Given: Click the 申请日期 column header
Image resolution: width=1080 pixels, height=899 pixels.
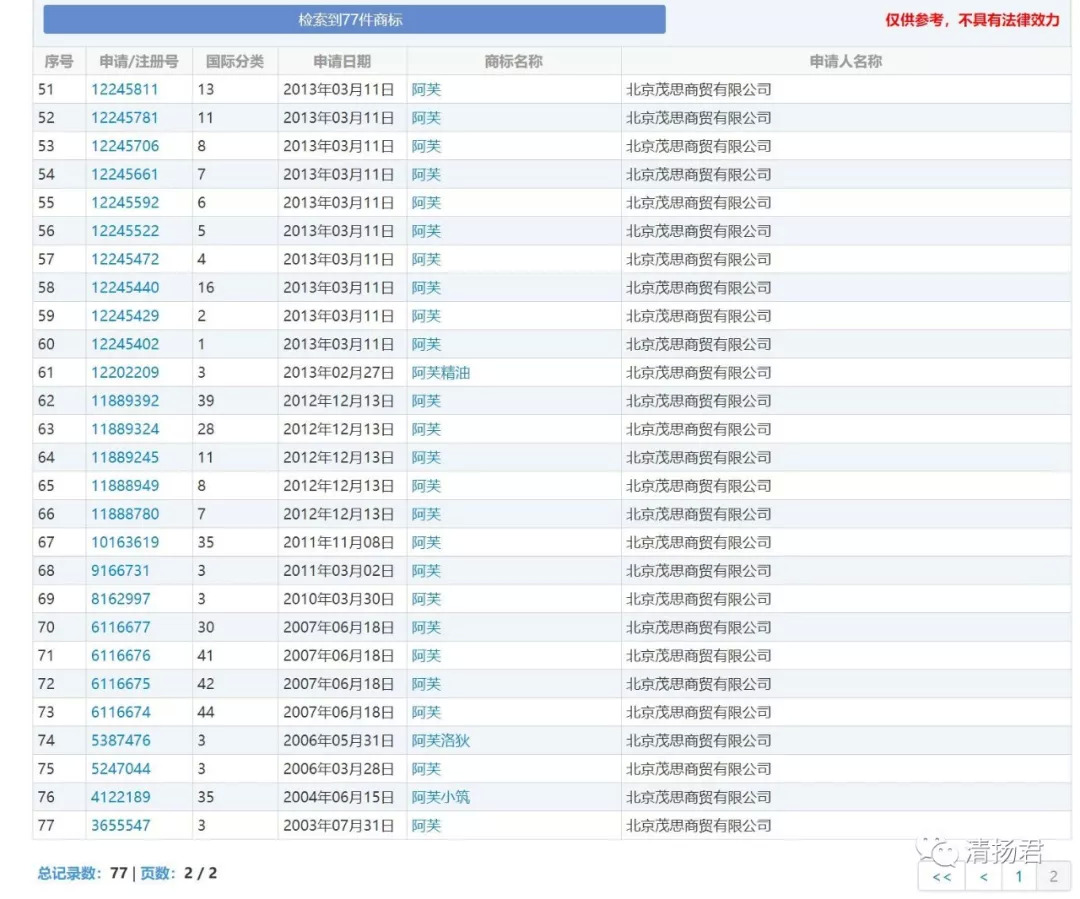Looking at the screenshot, I should [342, 61].
